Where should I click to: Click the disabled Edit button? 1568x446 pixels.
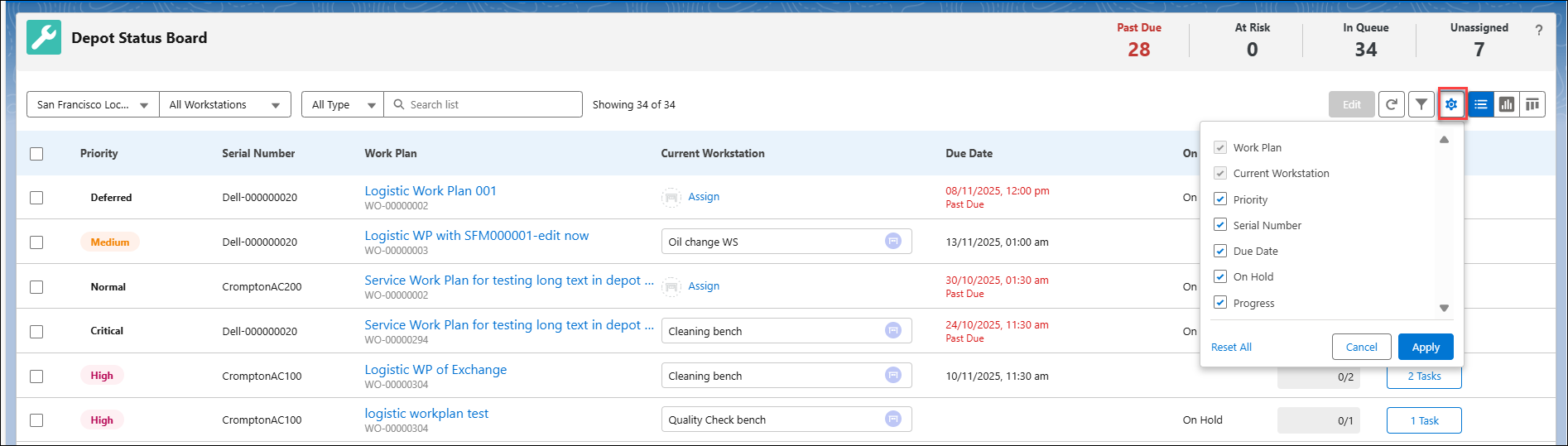pyautogui.click(x=1352, y=104)
